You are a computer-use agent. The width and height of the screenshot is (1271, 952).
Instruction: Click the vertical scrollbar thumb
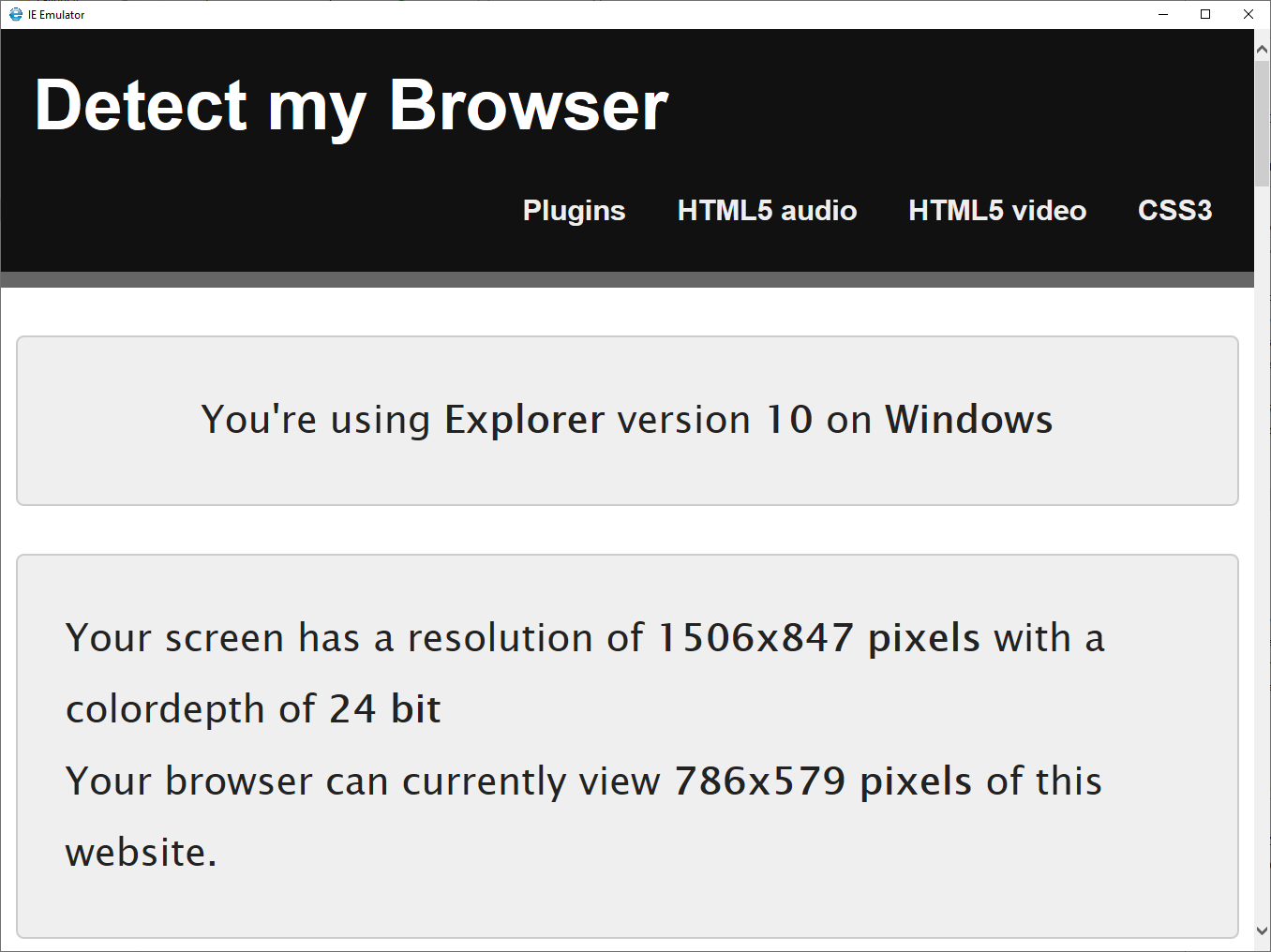pyautogui.click(x=1262, y=124)
